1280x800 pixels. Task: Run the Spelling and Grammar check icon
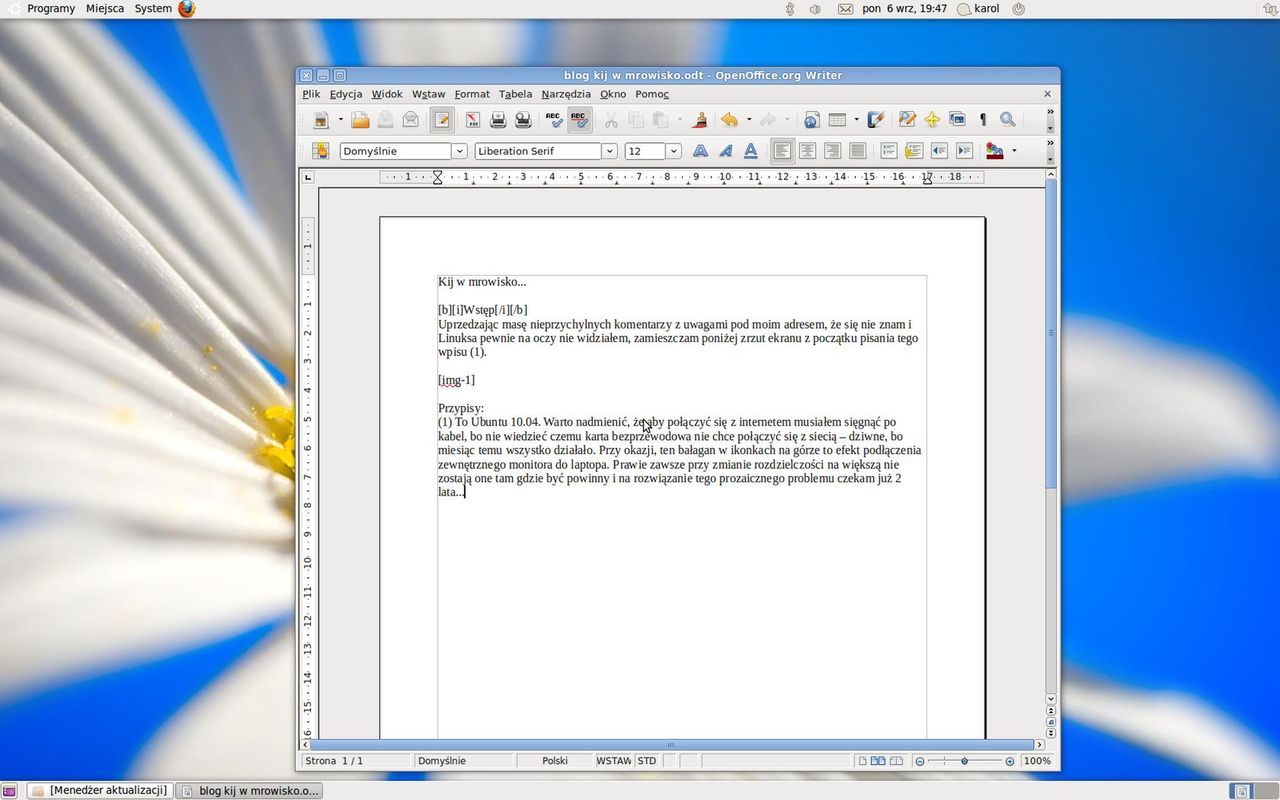(x=554, y=120)
